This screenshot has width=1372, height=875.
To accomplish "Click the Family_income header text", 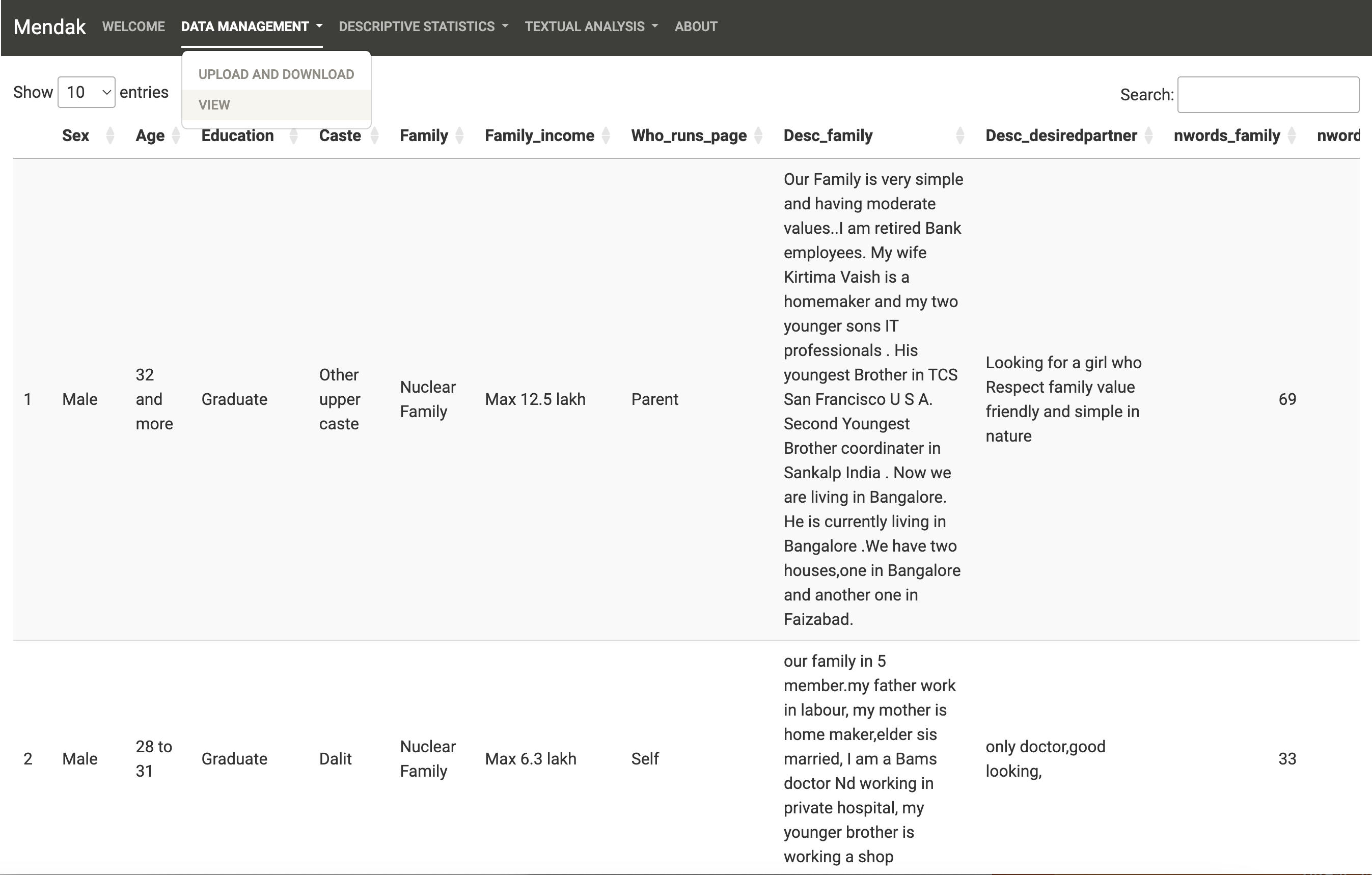I will [x=539, y=135].
